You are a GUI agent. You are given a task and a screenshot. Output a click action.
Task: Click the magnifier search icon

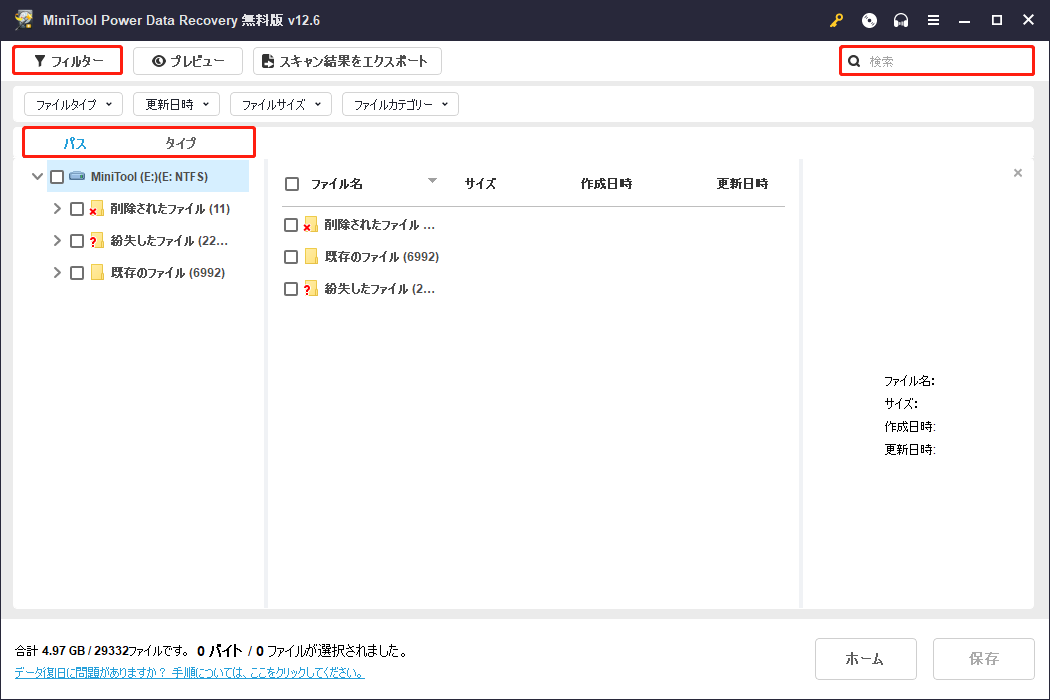[x=854, y=62]
